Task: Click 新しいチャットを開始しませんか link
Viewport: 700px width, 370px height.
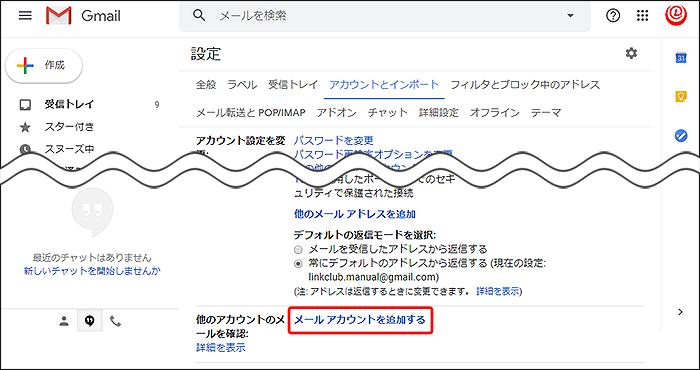Action: tap(92, 271)
